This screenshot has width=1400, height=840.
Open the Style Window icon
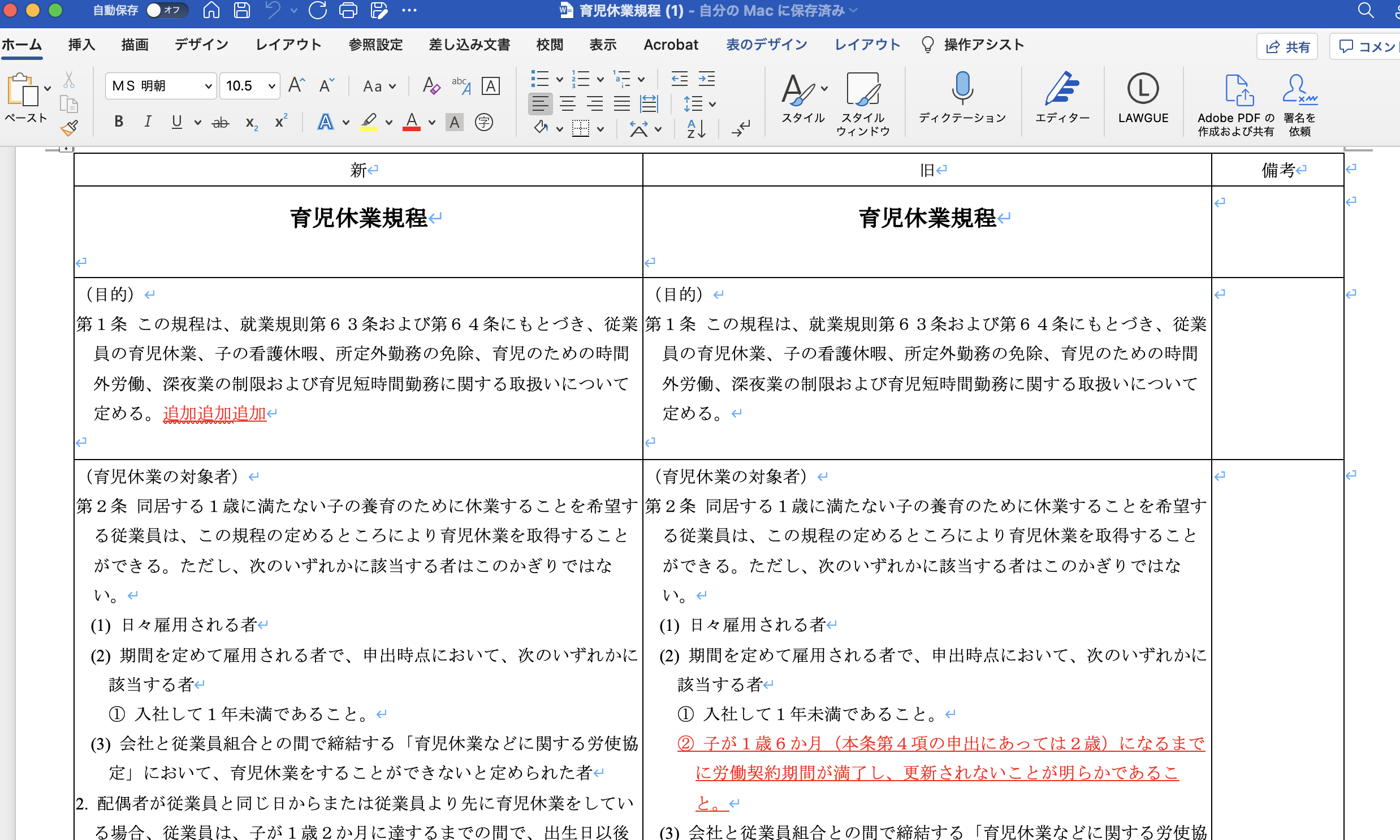point(863,89)
